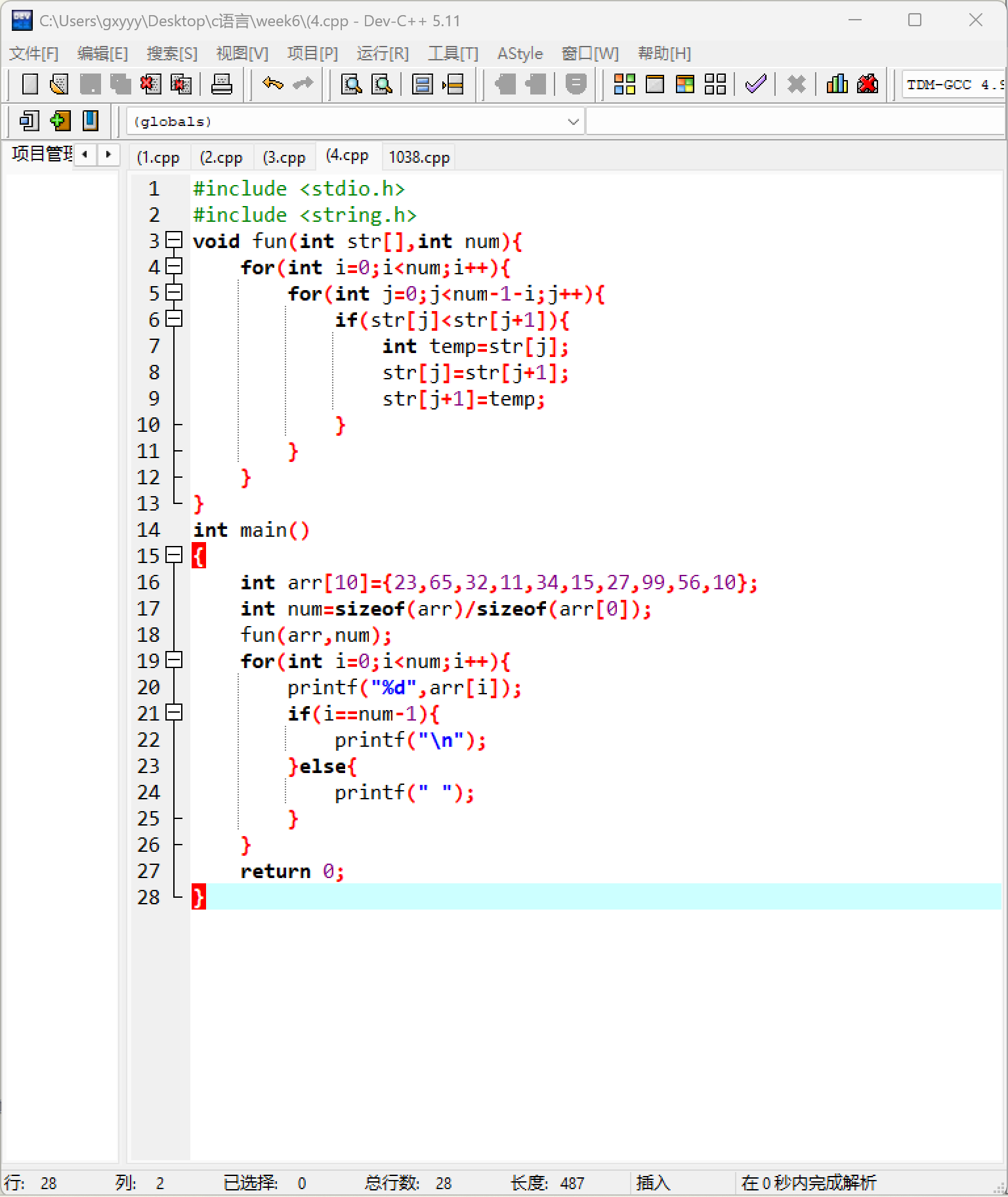Click the Run program icon
Image resolution: width=1008 pixels, height=1197 pixels.
[654, 84]
